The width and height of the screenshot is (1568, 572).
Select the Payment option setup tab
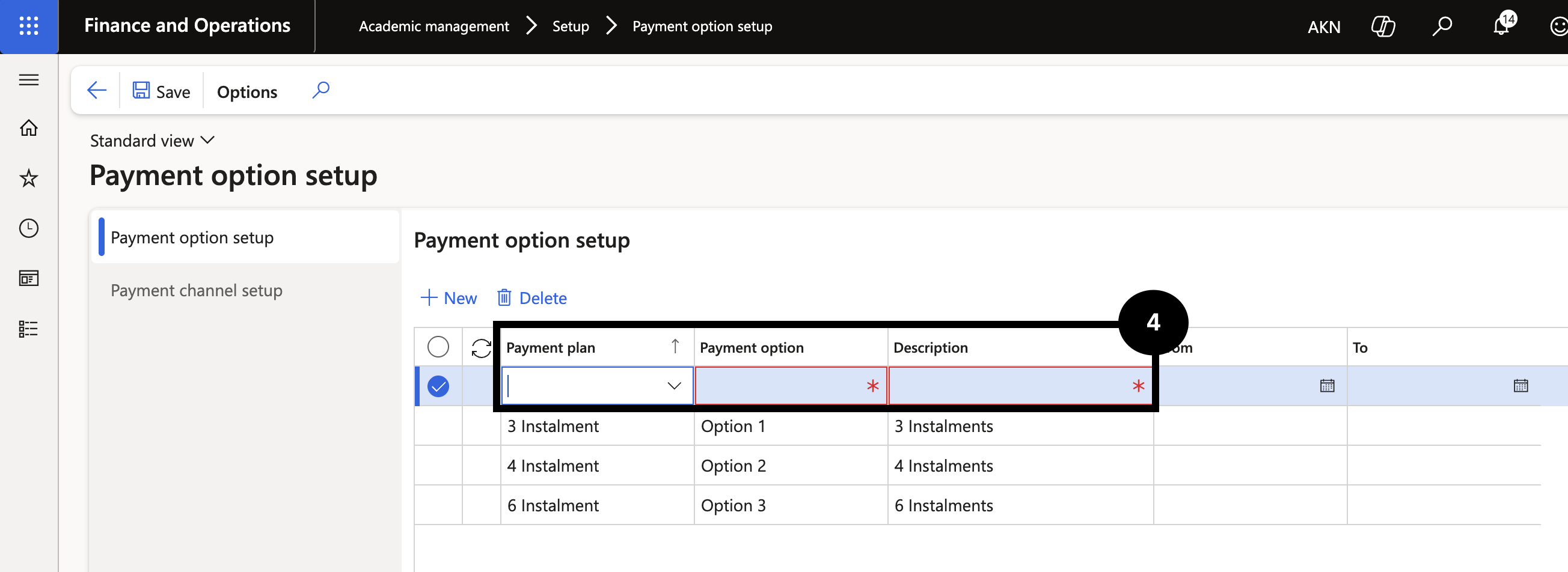245,237
